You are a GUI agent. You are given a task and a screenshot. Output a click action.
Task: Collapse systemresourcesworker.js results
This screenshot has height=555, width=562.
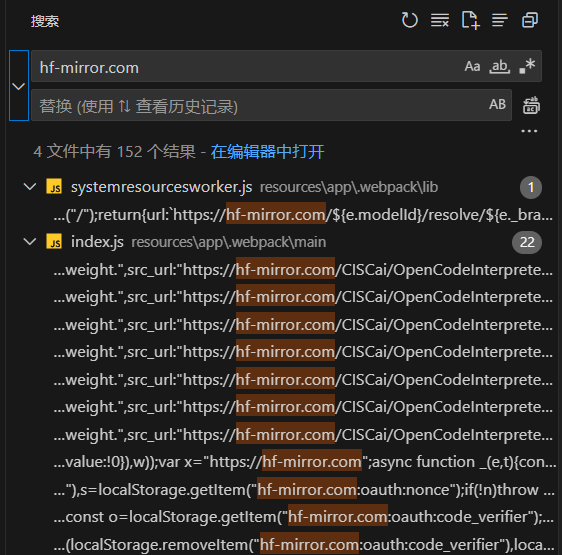[x=30, y=187]
